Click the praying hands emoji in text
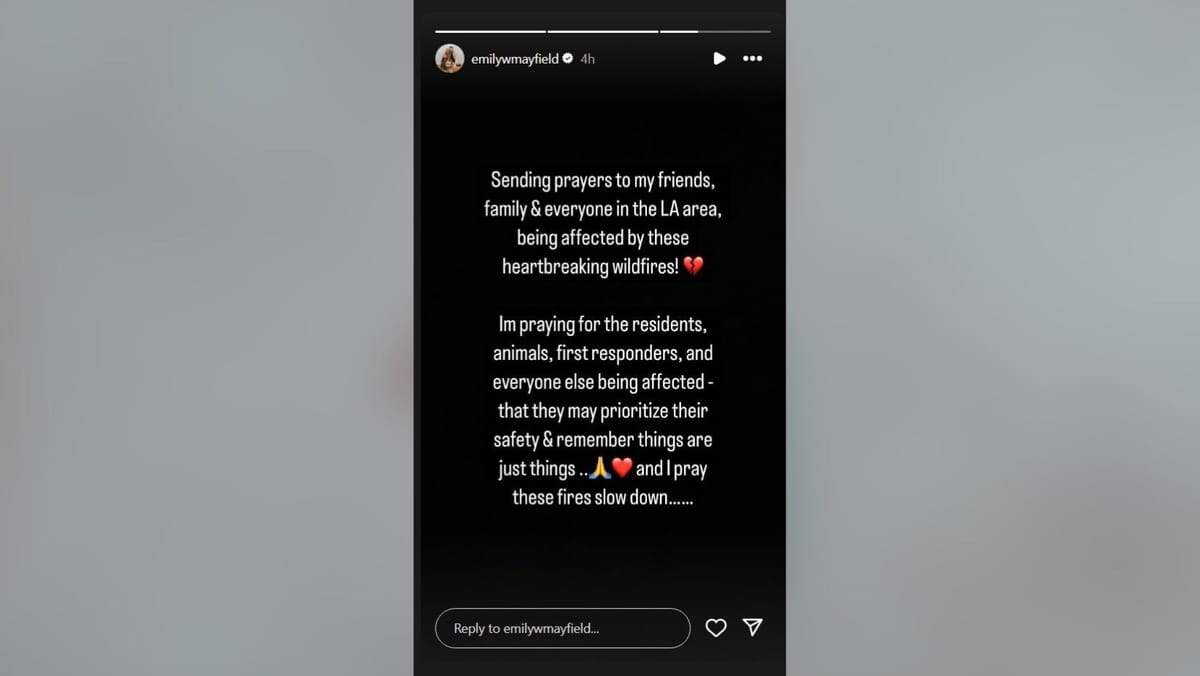Screen dimensions: 1200x676 click(599, 469)
